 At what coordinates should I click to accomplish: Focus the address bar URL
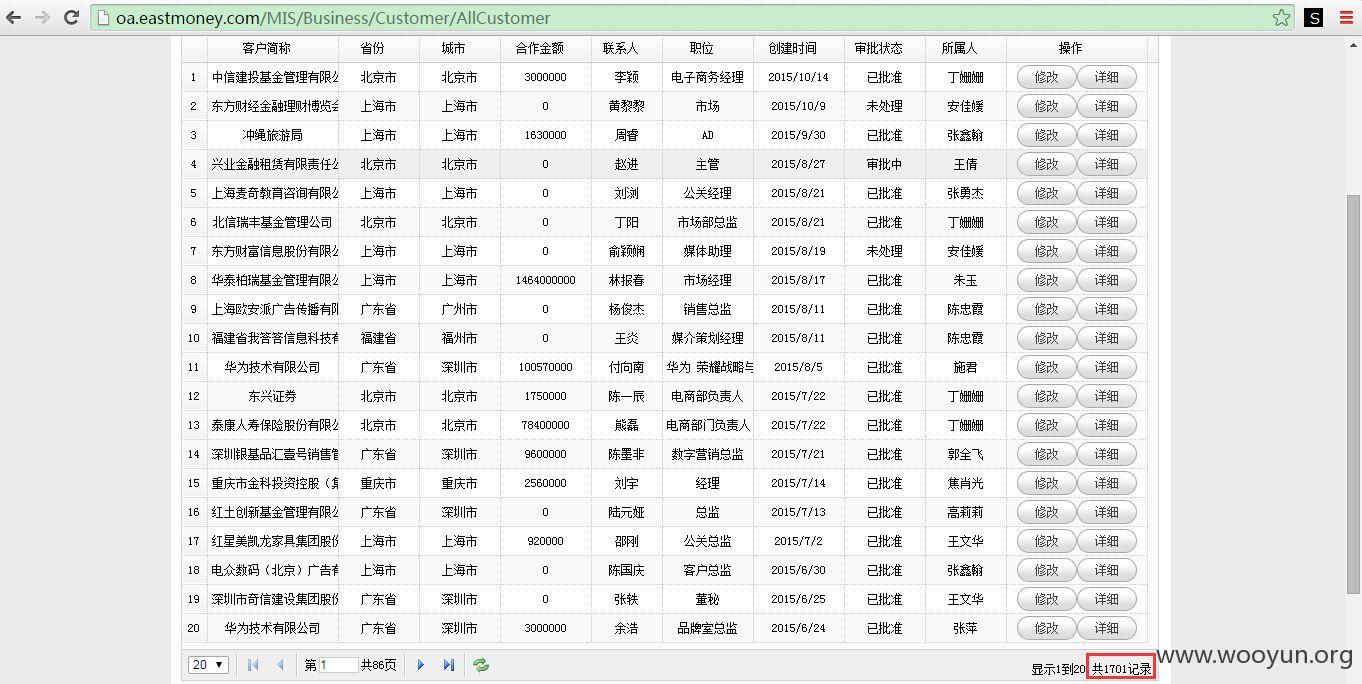(333, 18)
